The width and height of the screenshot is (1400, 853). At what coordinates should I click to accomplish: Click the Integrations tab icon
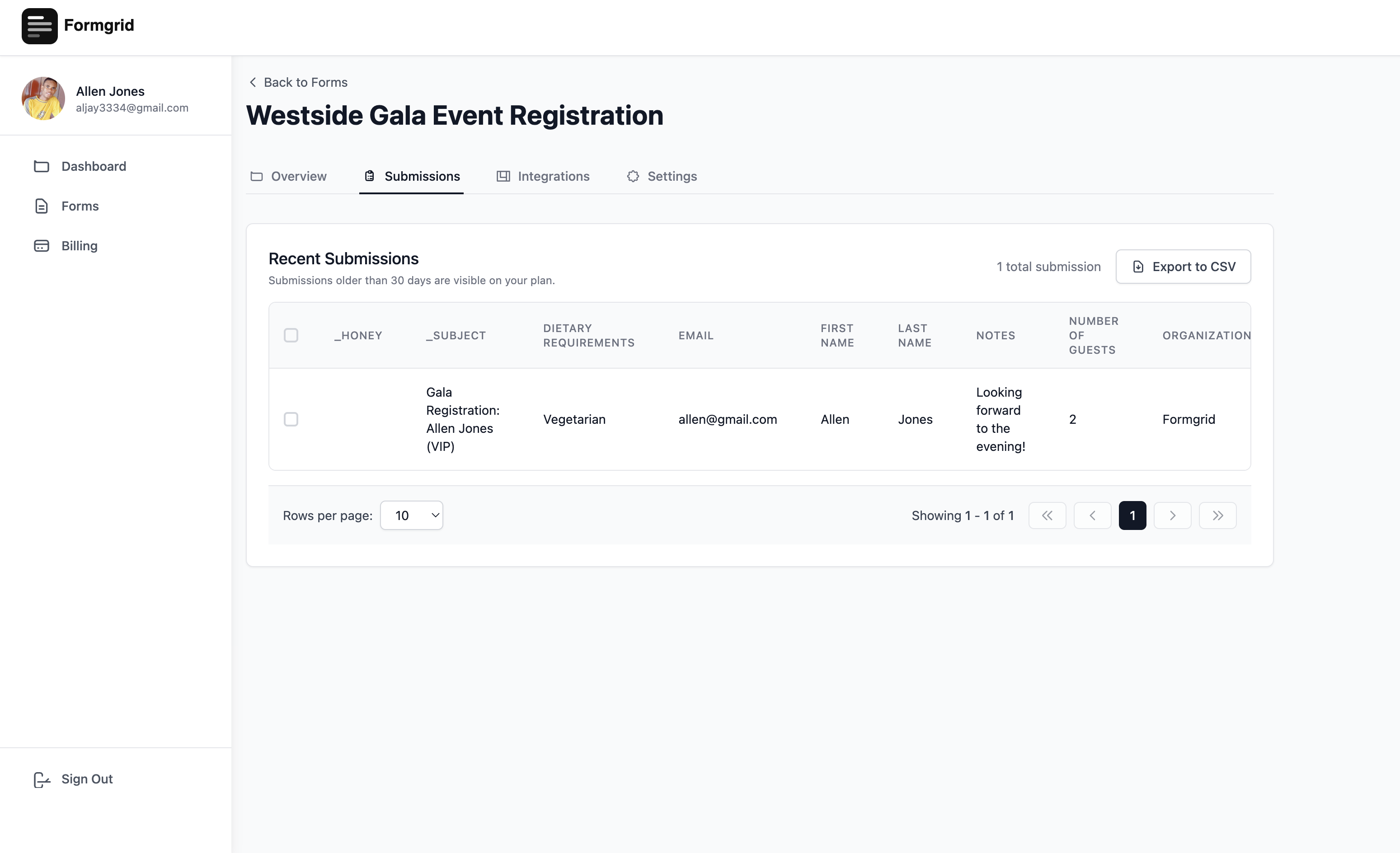(x=503, y=177)
